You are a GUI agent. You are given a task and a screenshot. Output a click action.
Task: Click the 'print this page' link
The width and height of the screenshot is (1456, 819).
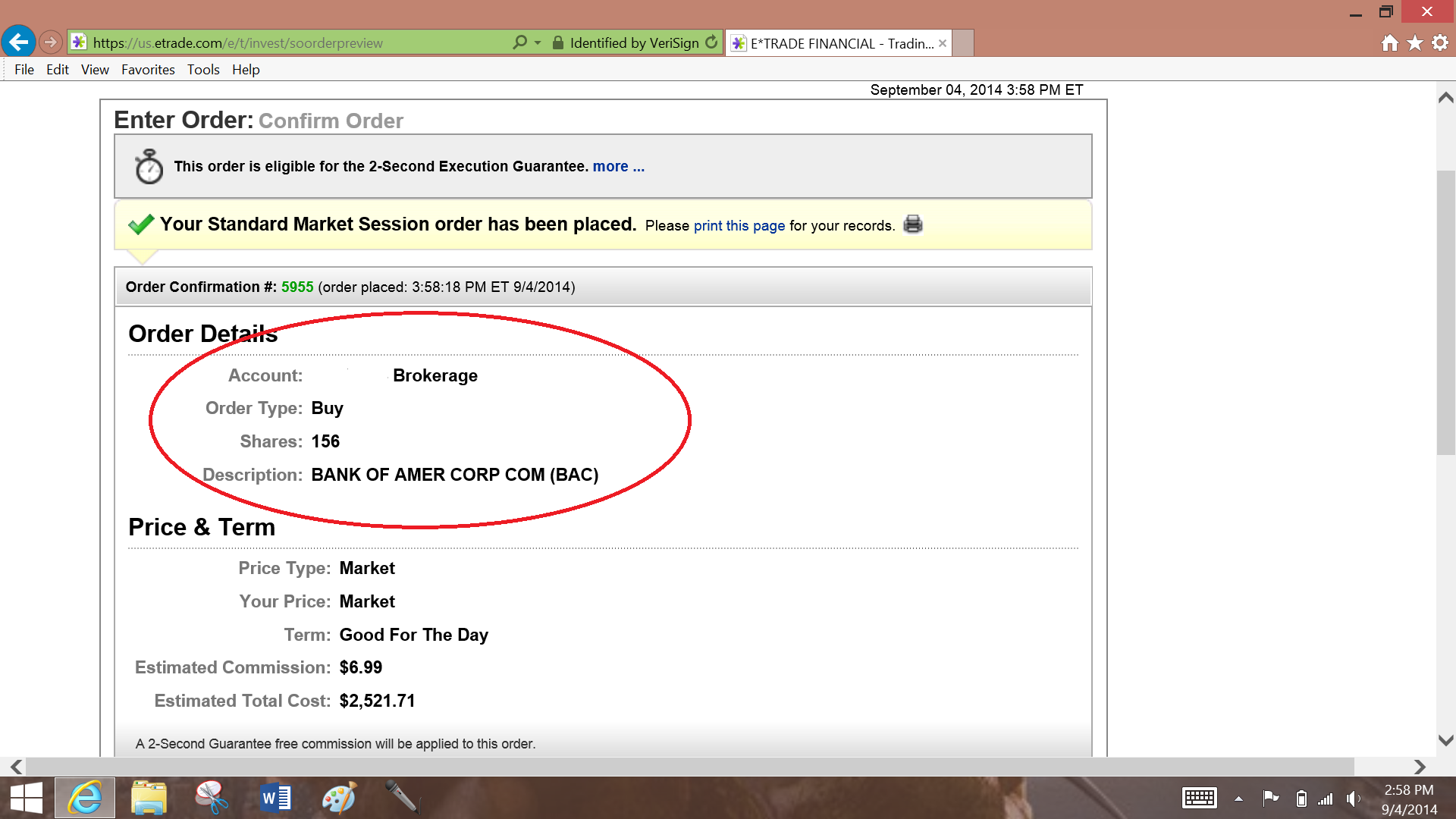(739, 225)
